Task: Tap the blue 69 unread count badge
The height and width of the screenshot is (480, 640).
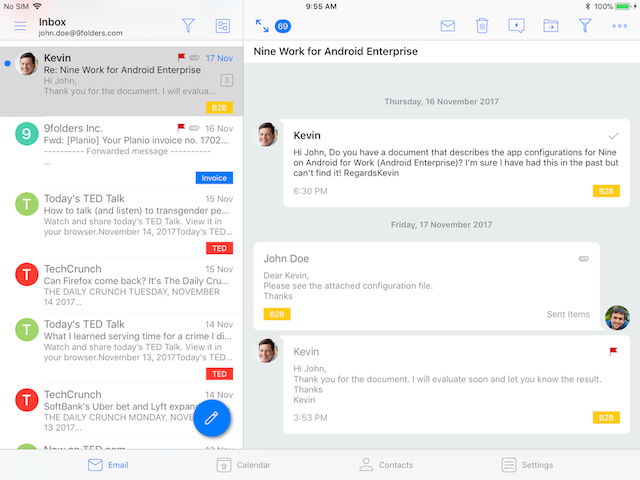Action: coord(283,27)
